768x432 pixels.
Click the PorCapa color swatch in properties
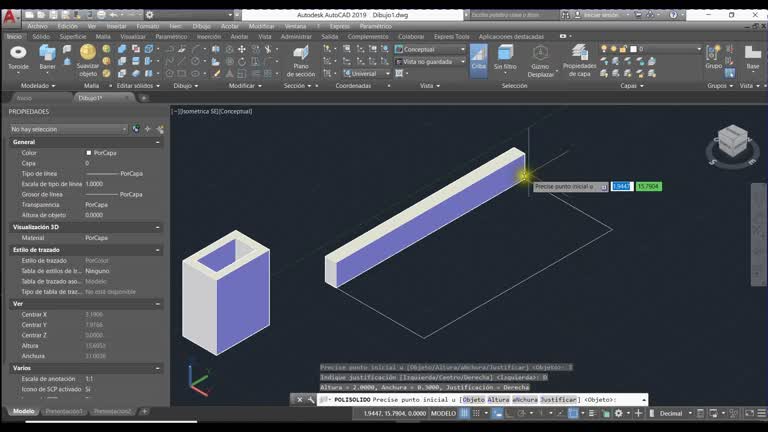coord(89,153)
